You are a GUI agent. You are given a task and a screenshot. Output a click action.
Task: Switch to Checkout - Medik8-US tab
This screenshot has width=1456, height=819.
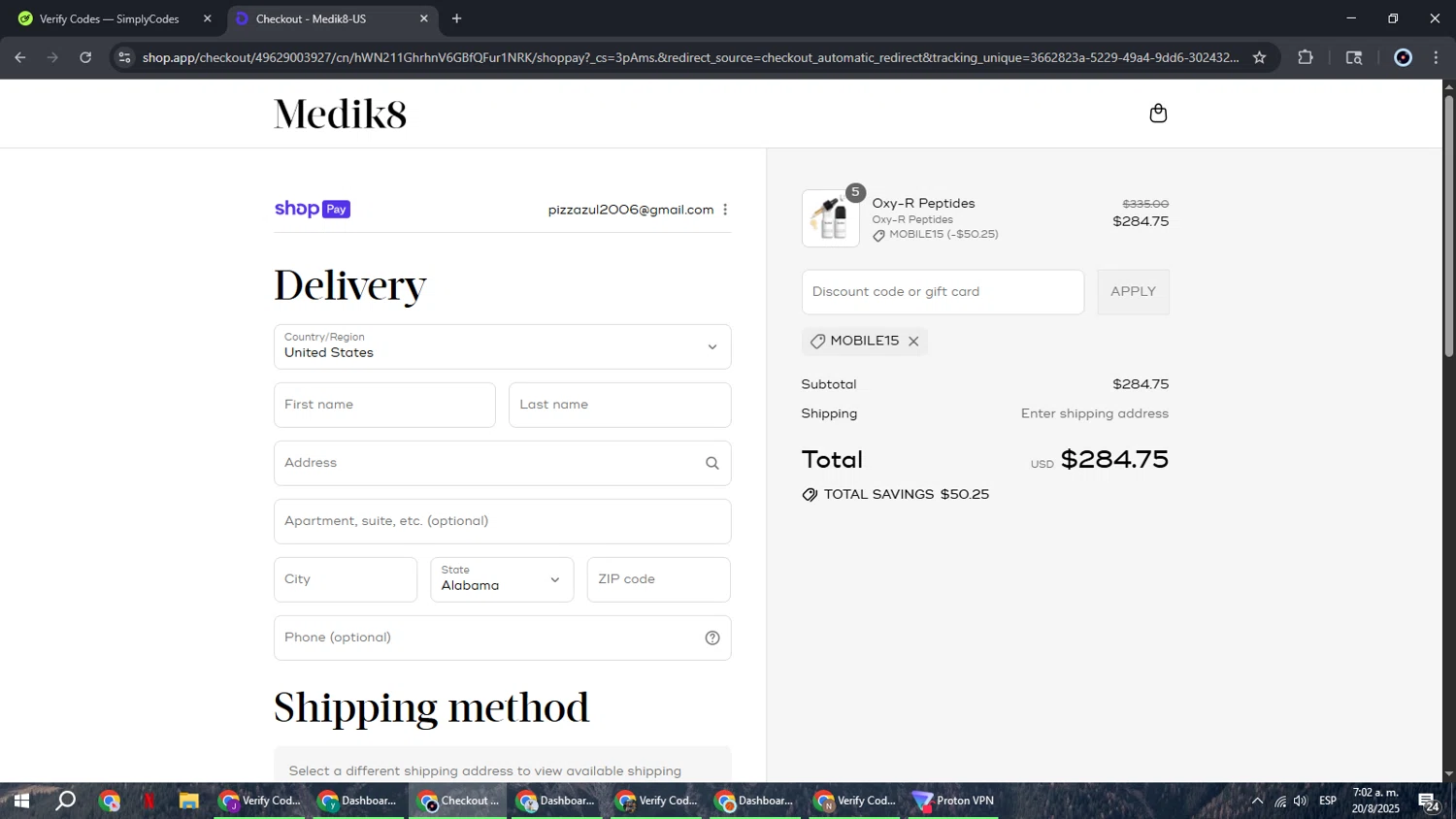coord(332,18)
